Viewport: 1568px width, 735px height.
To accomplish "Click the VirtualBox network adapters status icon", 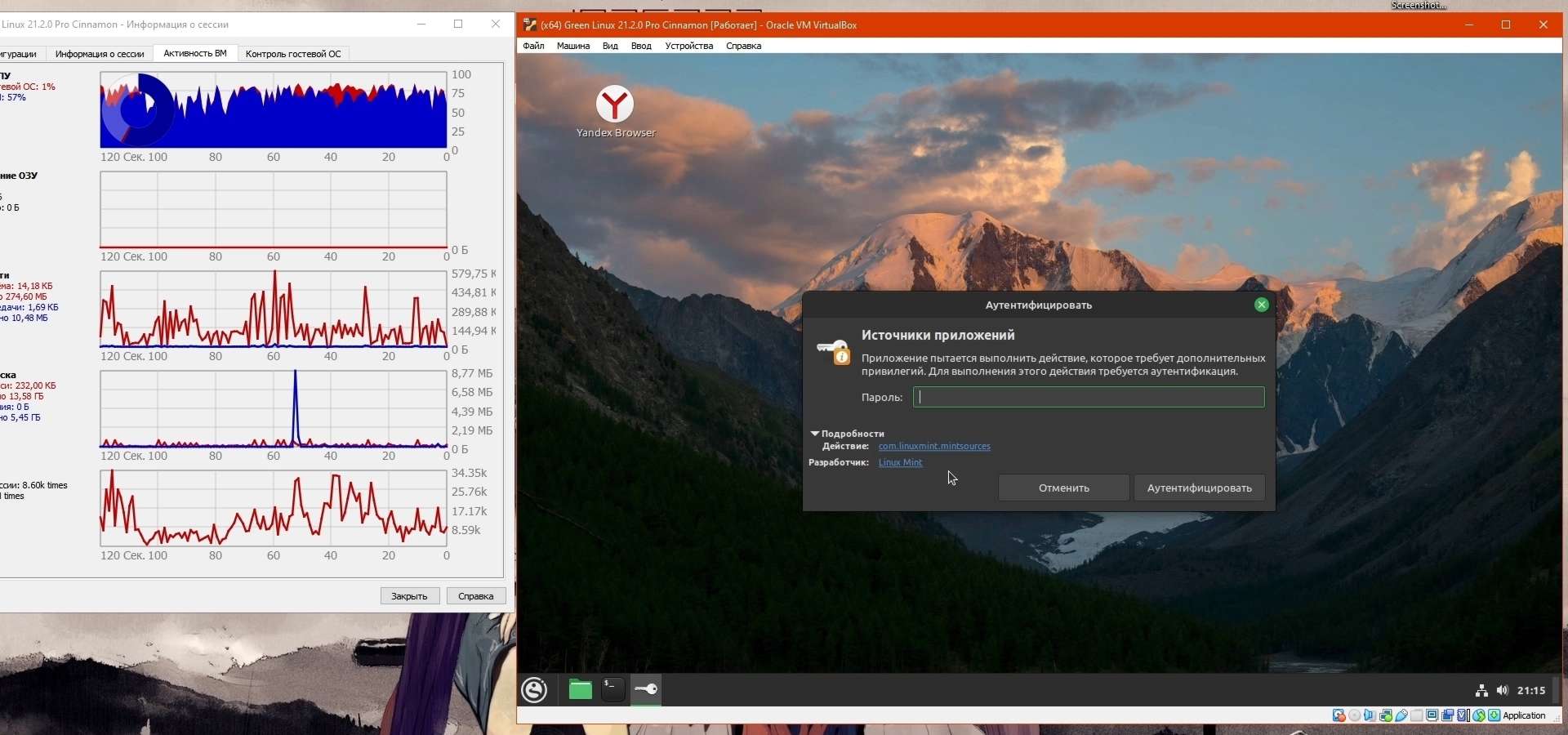I will click(x=1386, y=715).
